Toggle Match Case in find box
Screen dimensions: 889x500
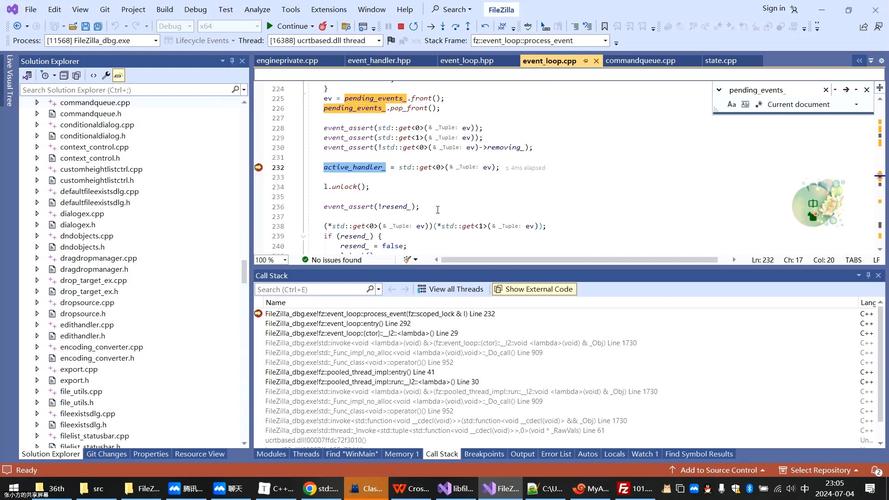(731, 104)
